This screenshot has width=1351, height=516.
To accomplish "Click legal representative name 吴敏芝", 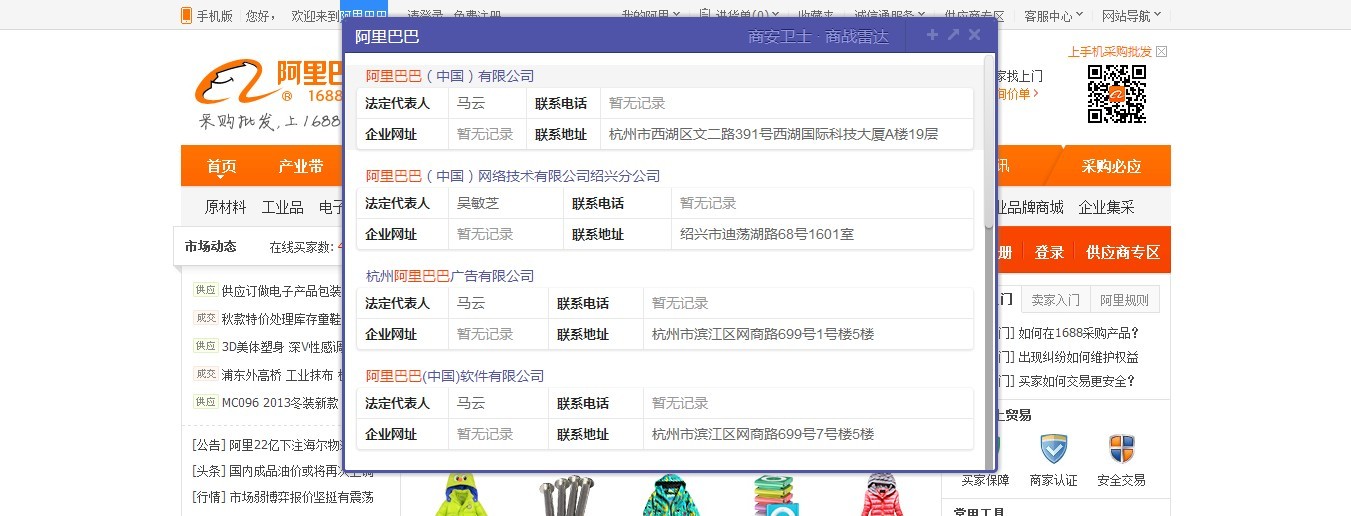I will [478, 203].
